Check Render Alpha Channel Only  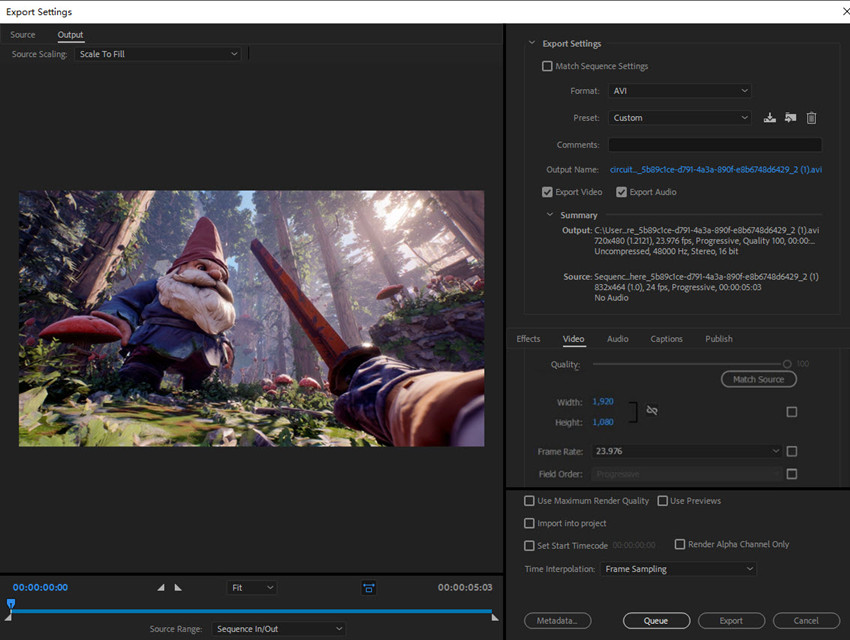click(x=680, y=544)
